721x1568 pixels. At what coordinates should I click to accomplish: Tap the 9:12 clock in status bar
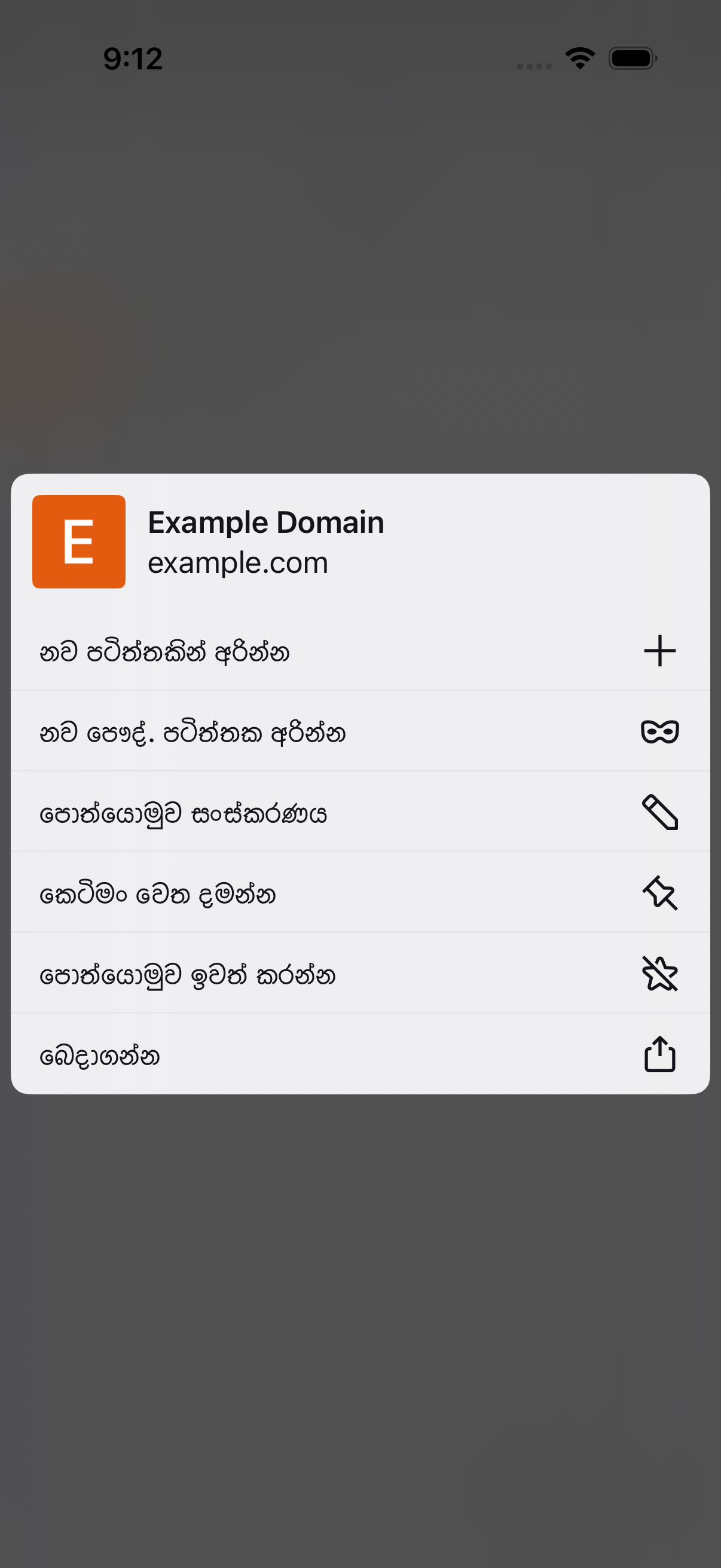tap(133, 59)
